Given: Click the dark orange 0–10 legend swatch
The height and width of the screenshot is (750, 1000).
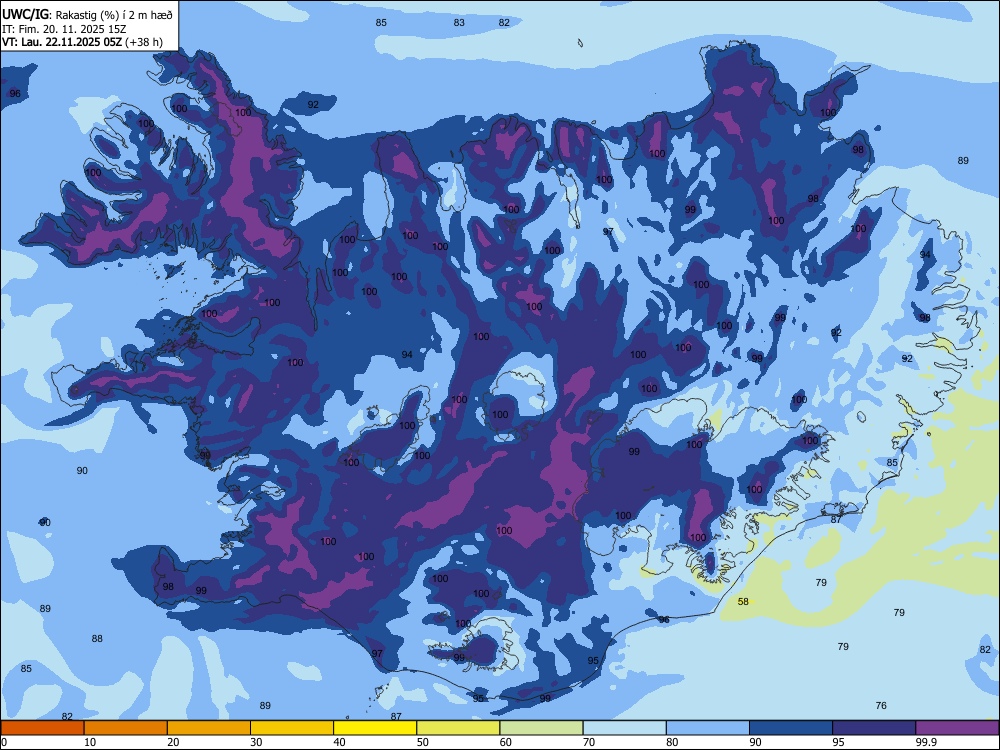Looking at the screenshot, I should coord(42,728).
